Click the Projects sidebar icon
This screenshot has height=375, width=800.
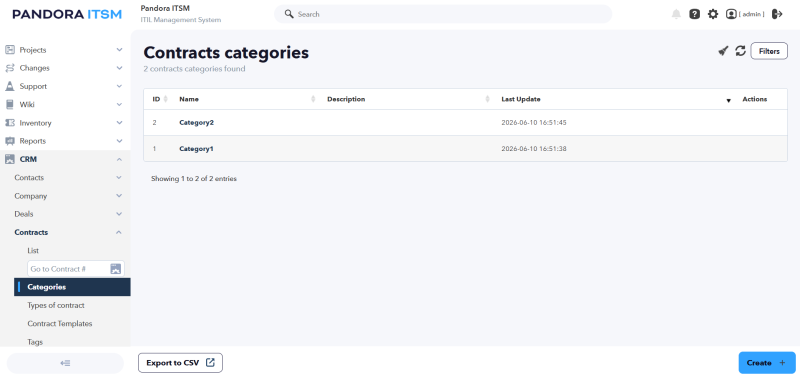point(10,50)
